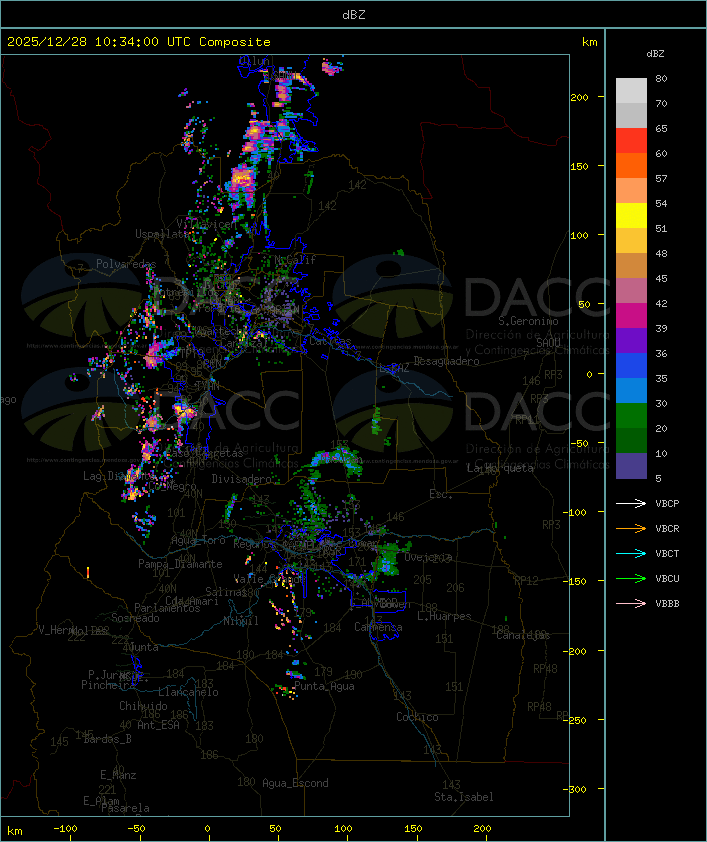Click the green VBCU arrow icon

631,578
